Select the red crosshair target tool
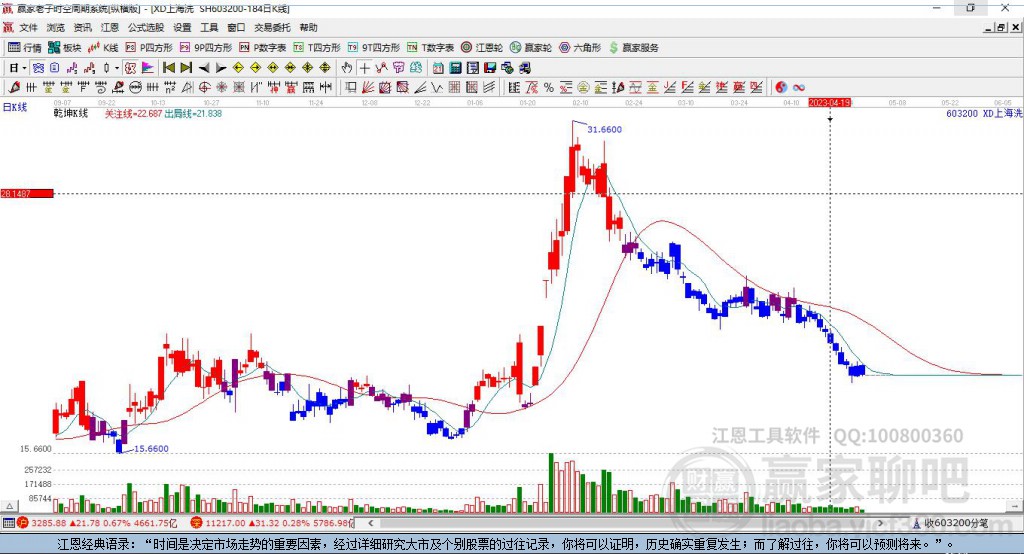 204,87
